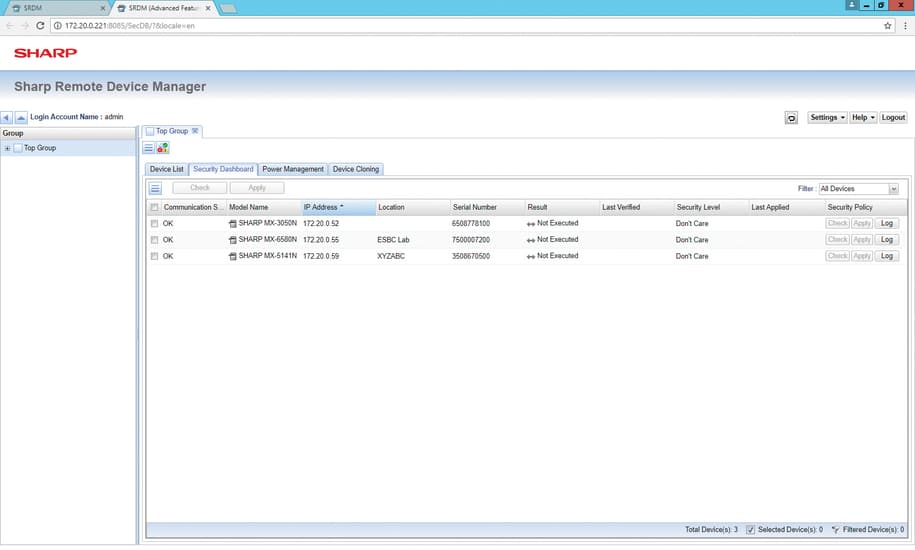915x550 pixels.
Task: Click the left arrow collapse panel icon
Action: pos(7,117)
